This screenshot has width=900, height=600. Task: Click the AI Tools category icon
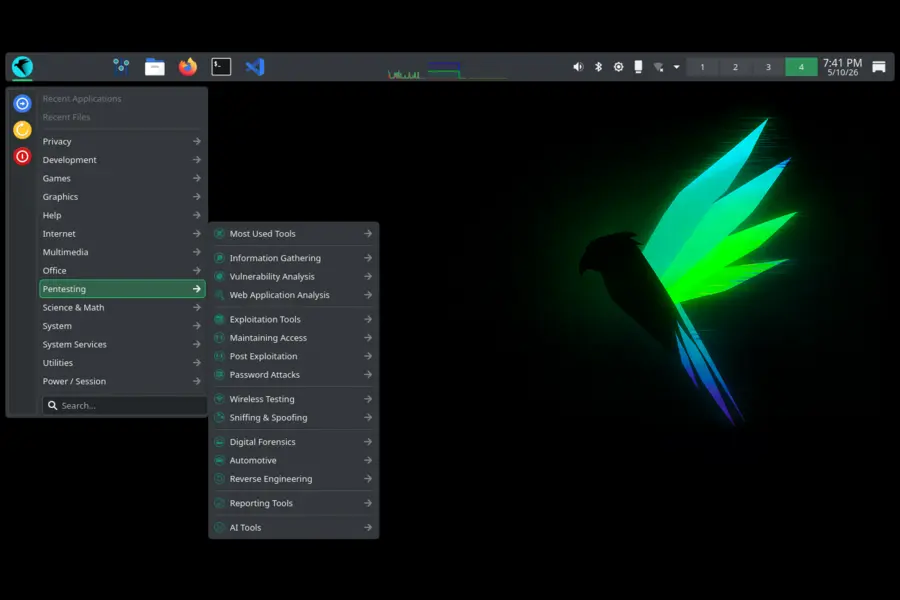click(219, 528)
